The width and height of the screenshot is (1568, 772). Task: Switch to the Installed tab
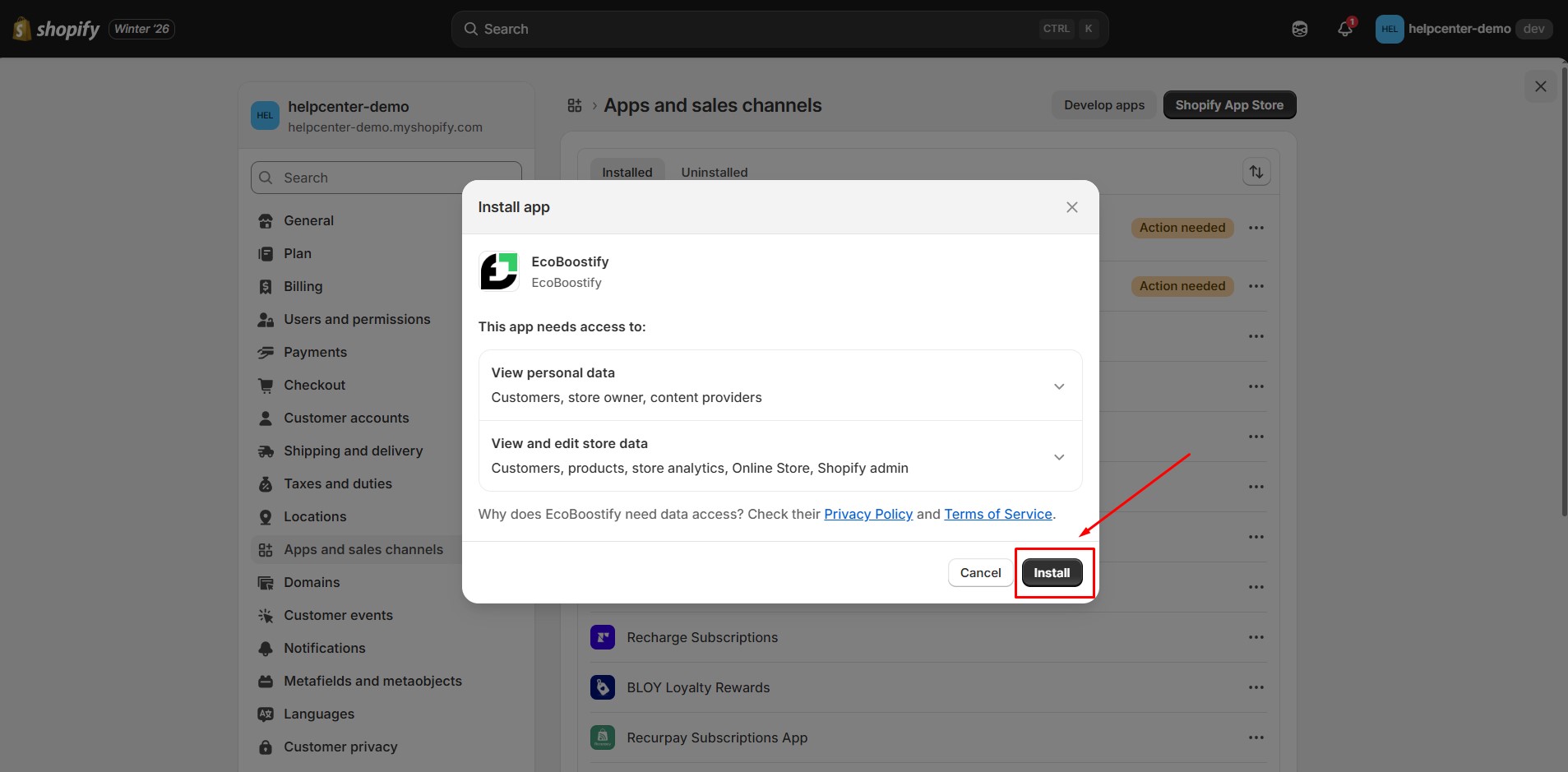pyautogui.click(x=627, y=172)
